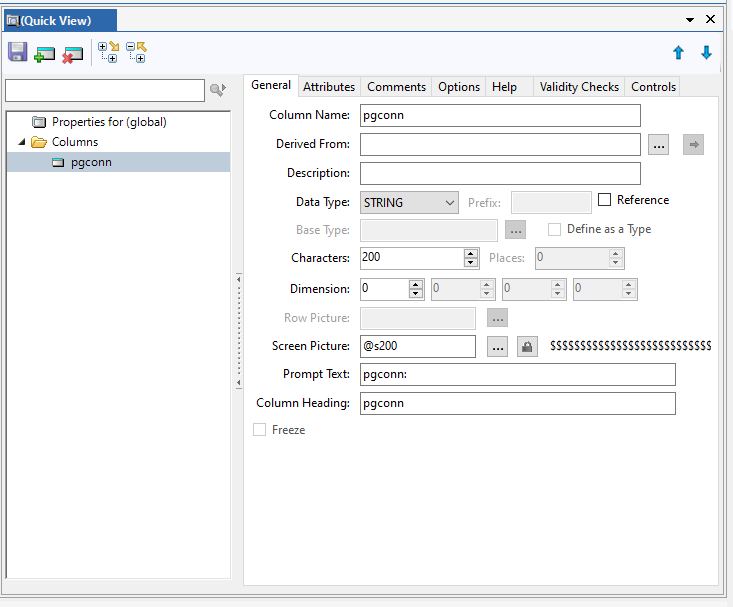Click the search icon beside the filter box
The image size is (733, 607).
pyautogui.click(x=217, y=91)
